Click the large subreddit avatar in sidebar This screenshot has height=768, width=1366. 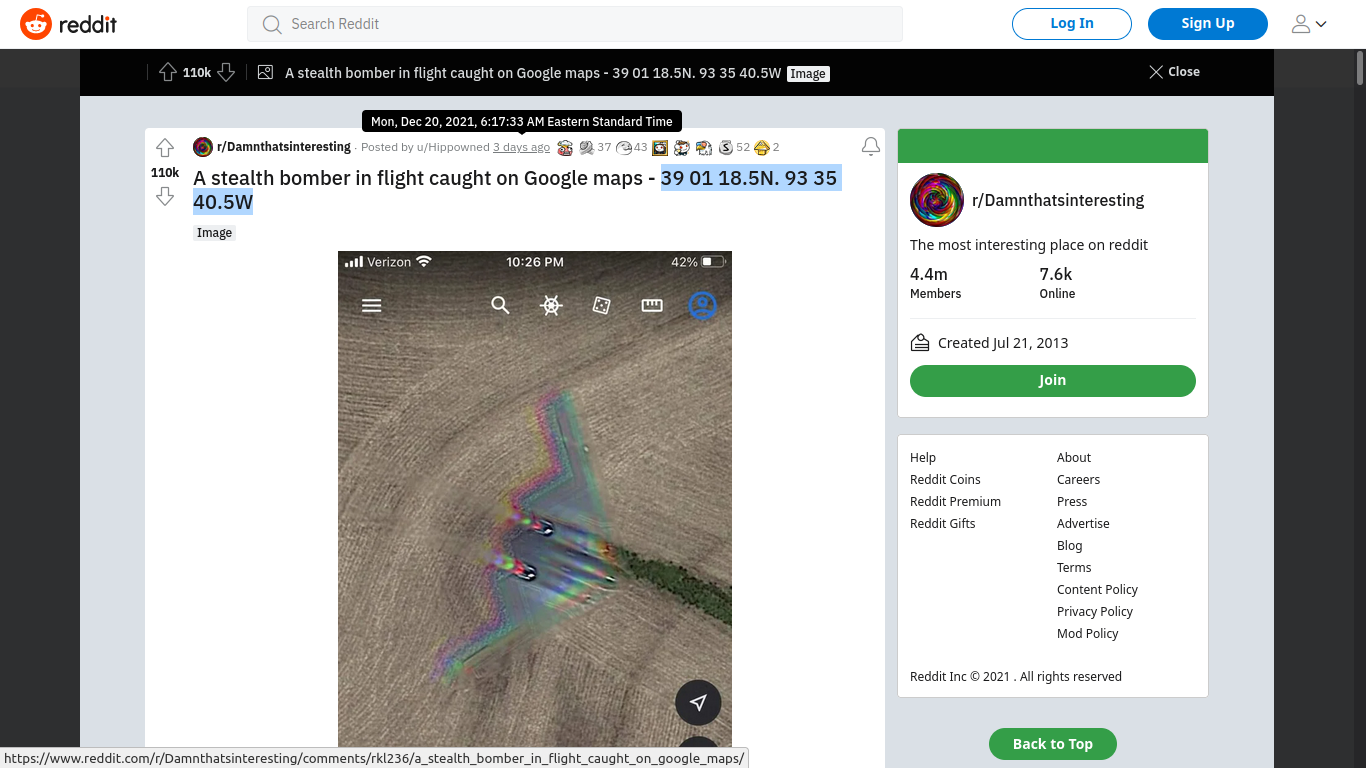[x=936, y=200]
